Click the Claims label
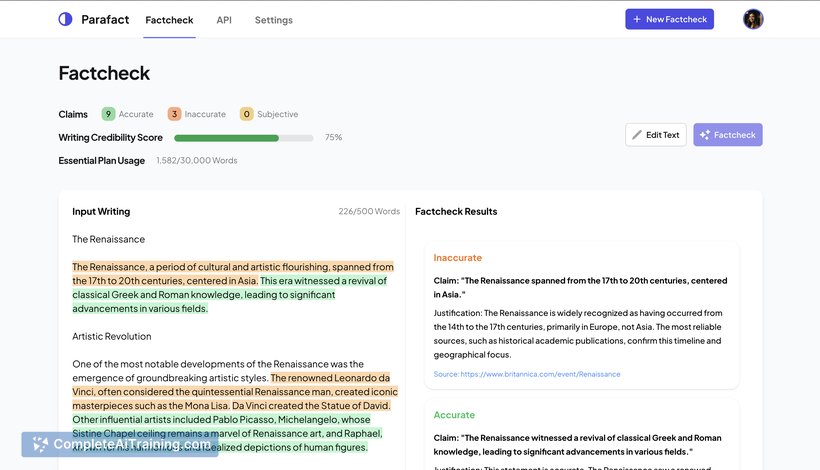 click(x=73, y=114)
